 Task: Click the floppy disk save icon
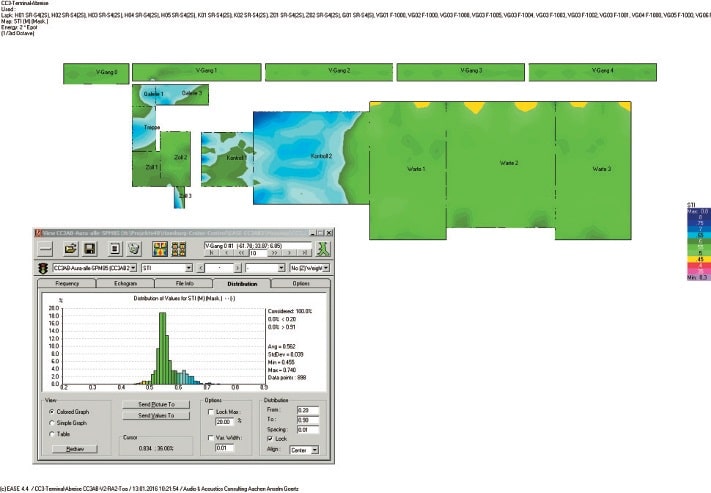88,248
